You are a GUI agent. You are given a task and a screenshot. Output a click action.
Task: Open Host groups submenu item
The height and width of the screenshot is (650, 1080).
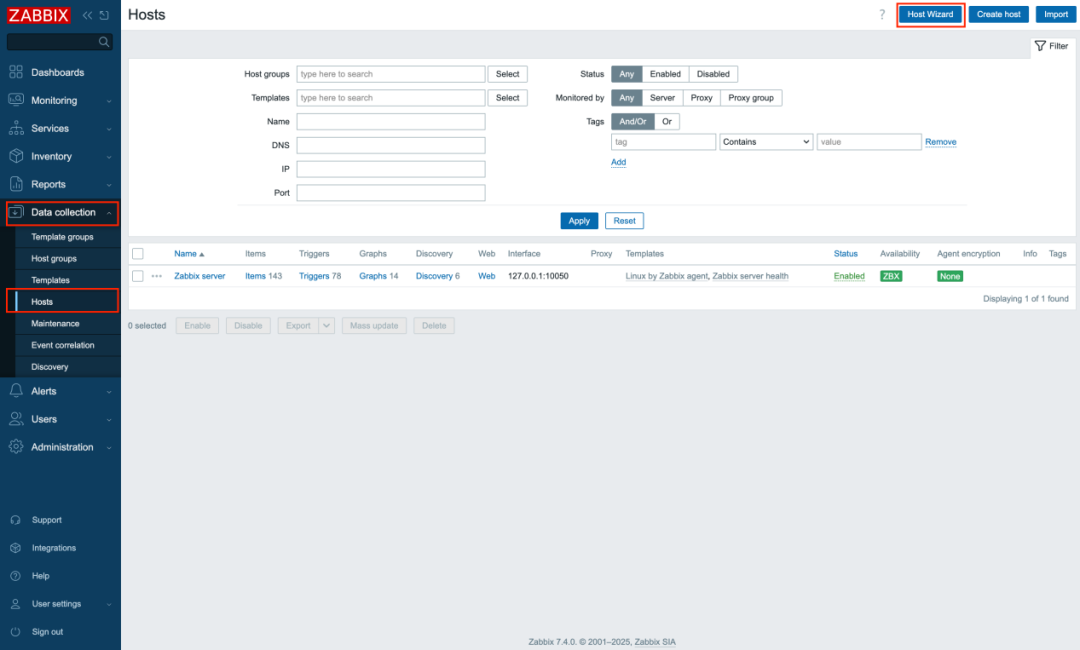[x=54, y=258]
